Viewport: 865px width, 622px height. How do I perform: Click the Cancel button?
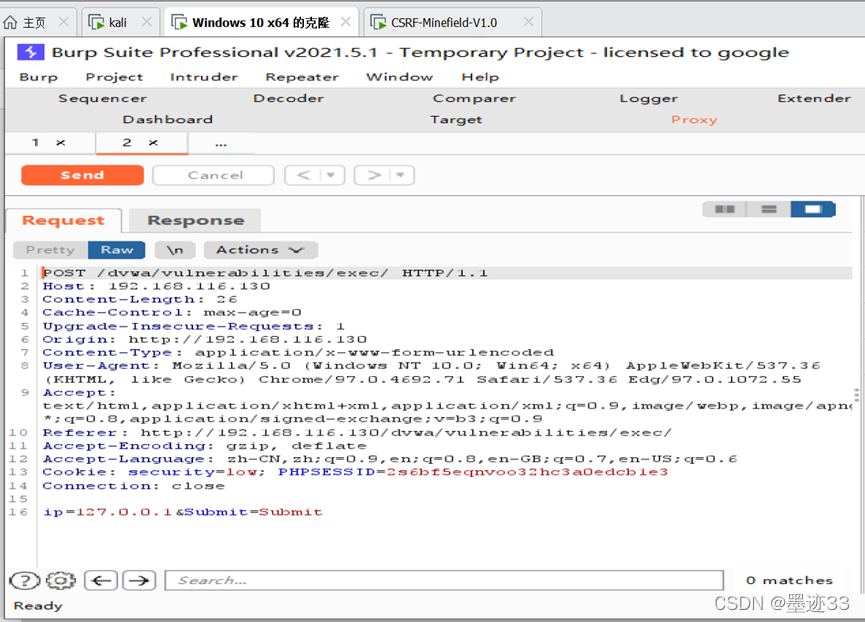(213, 175)
